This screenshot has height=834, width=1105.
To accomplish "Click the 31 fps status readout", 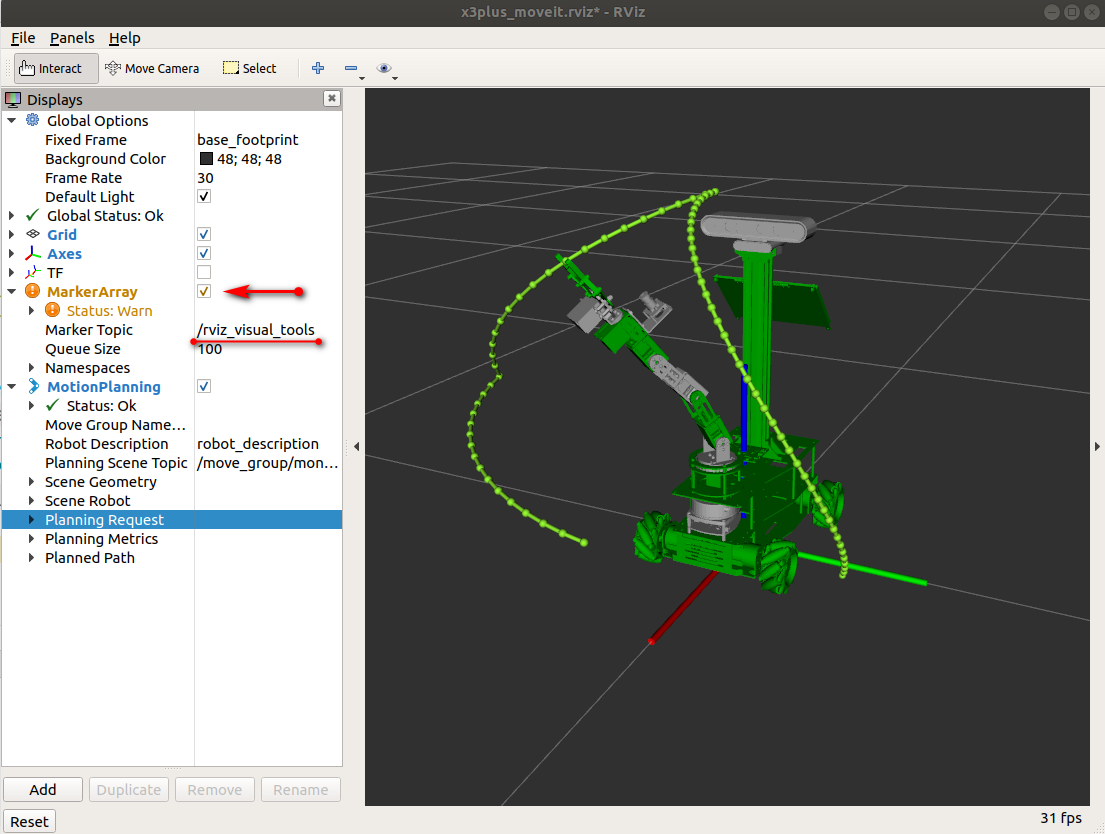I will point(1061,818).
